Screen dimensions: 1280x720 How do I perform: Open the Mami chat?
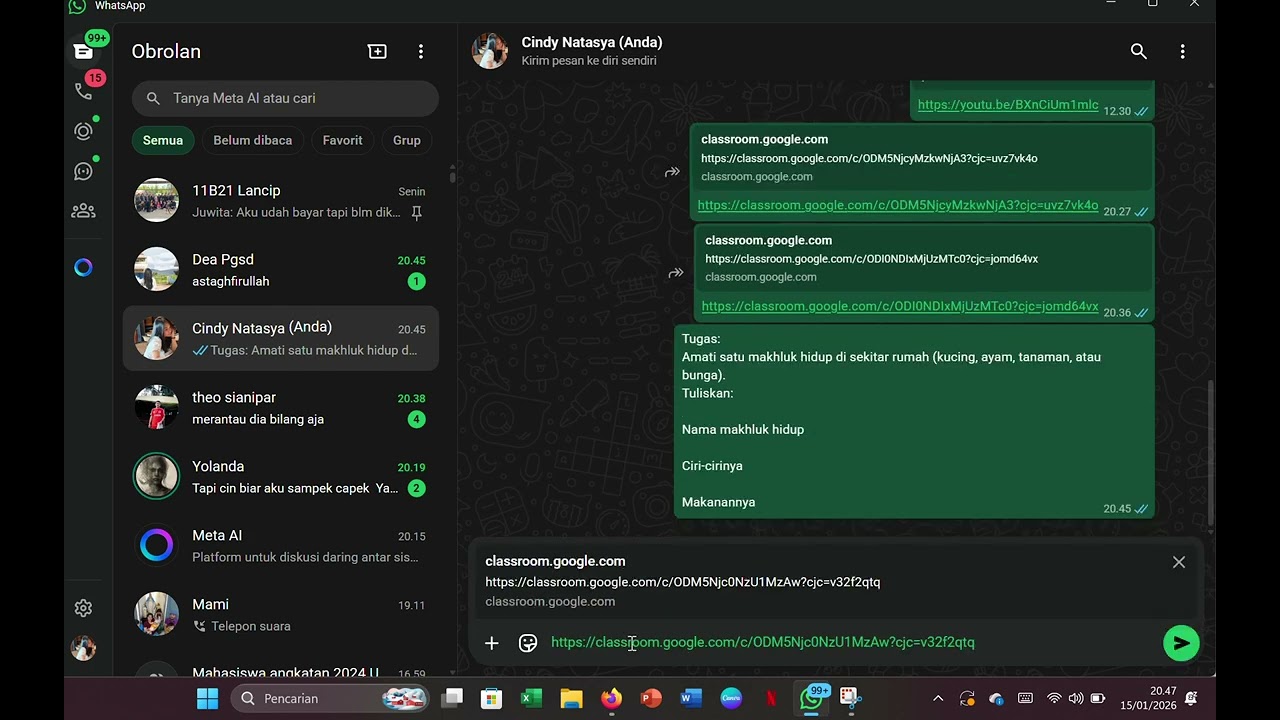tap(281, 615)
